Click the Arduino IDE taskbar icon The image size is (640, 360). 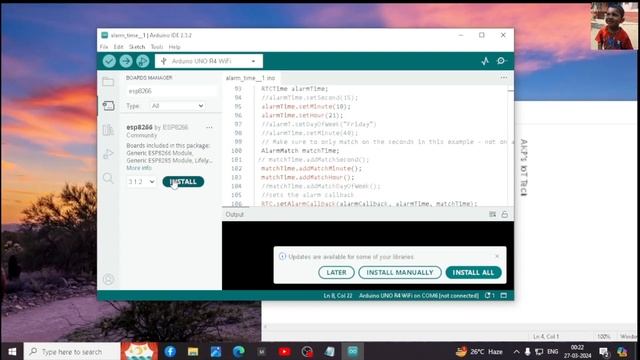[353, 351]
